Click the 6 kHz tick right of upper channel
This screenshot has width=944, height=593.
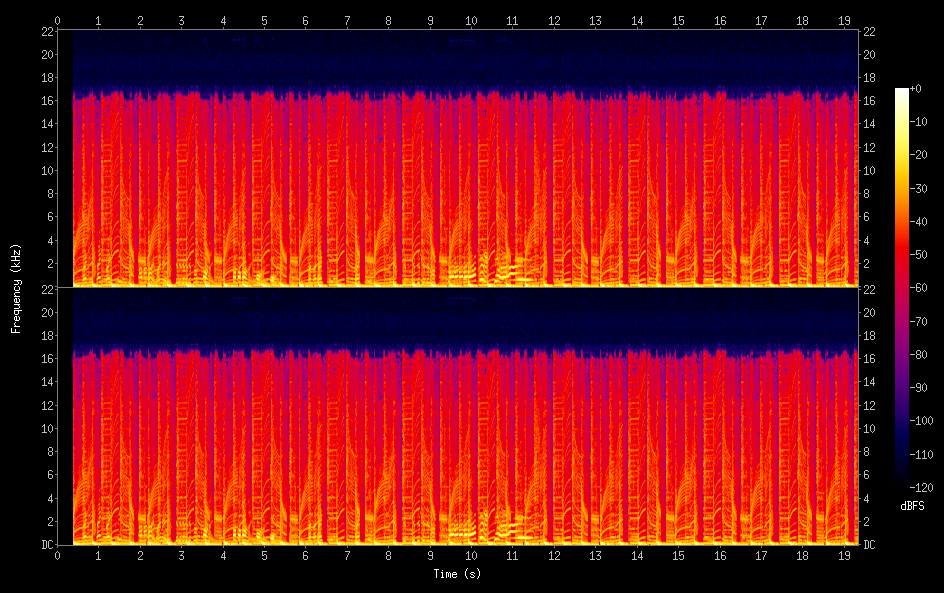point(867,217)
